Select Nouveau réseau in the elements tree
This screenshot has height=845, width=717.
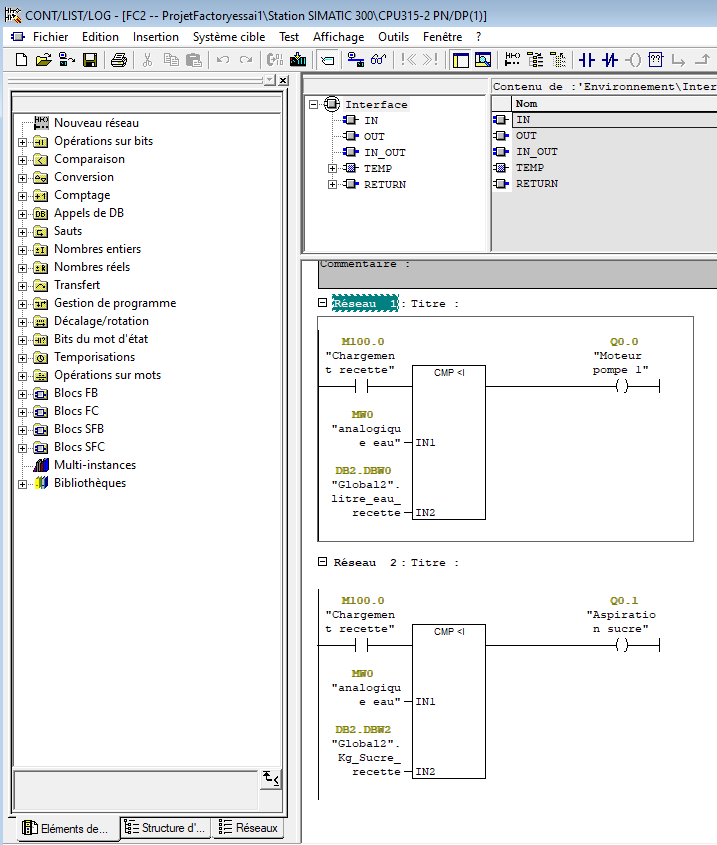click(x=96, y=123)
